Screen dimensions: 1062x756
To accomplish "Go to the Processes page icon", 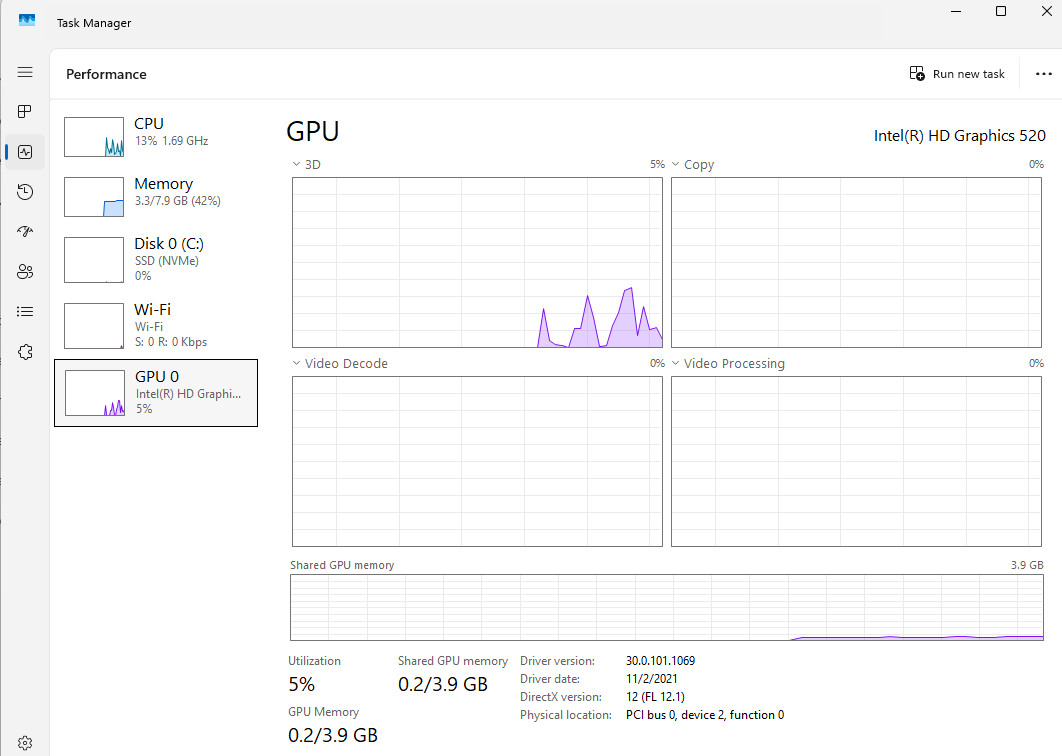I will tap(25, 112).
